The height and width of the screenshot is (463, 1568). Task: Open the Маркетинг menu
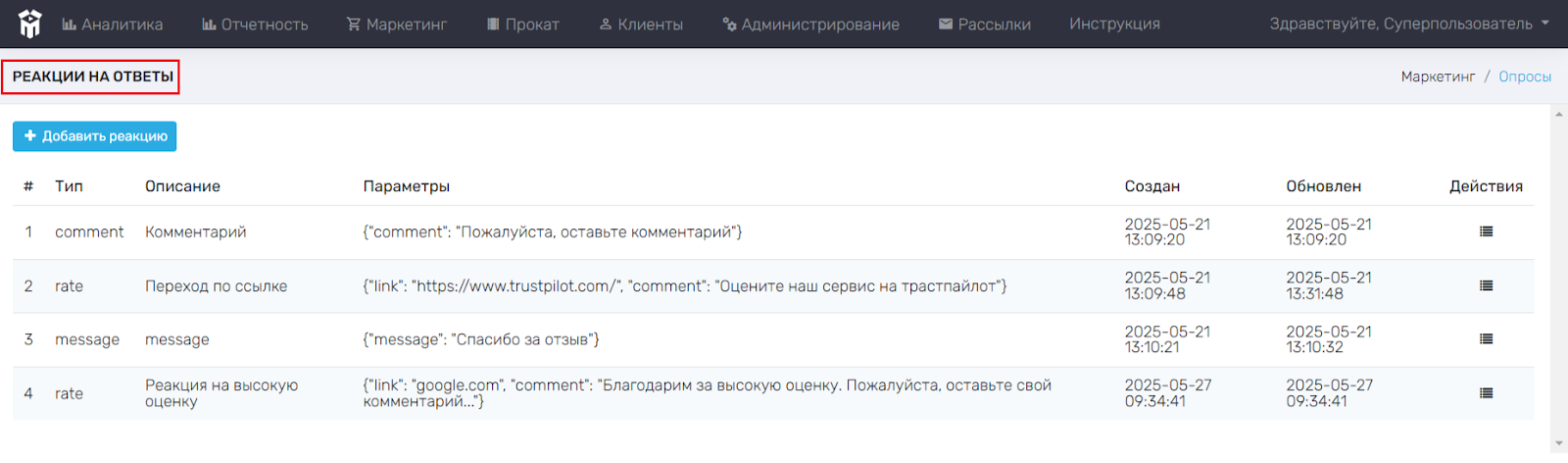(397, 24)
